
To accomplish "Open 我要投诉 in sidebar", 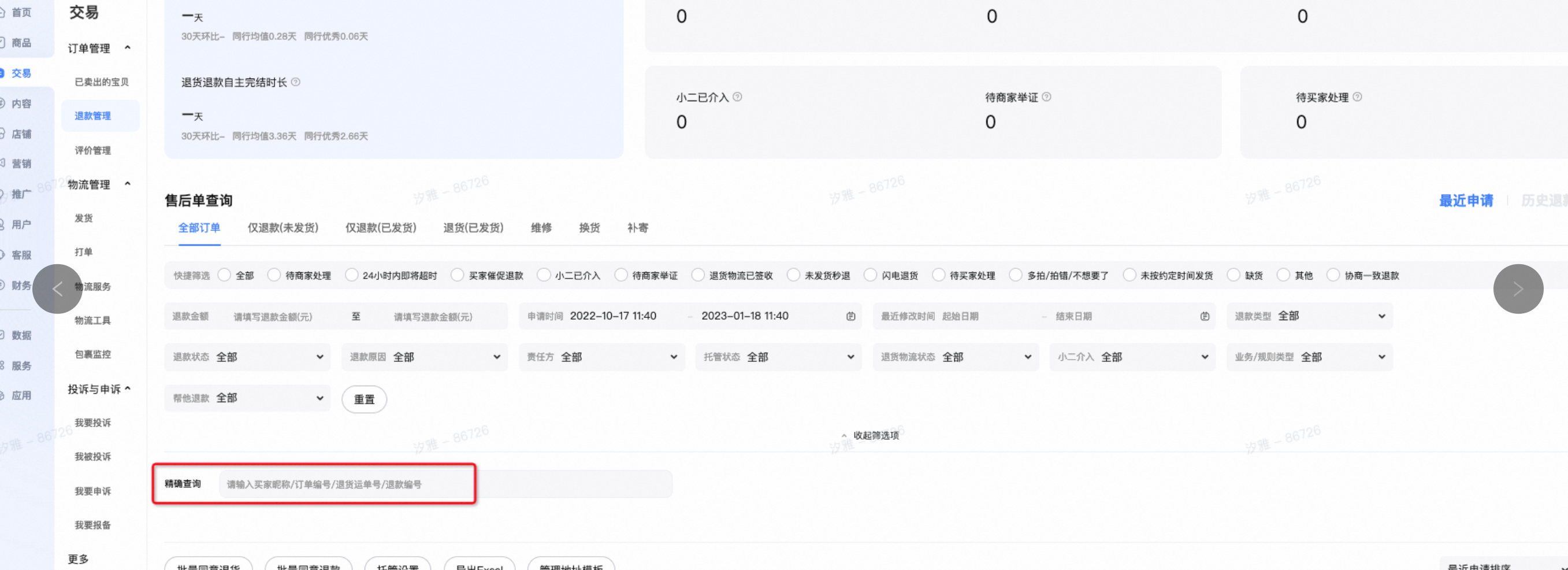I will pyautogui.click(x=92, y=423).
